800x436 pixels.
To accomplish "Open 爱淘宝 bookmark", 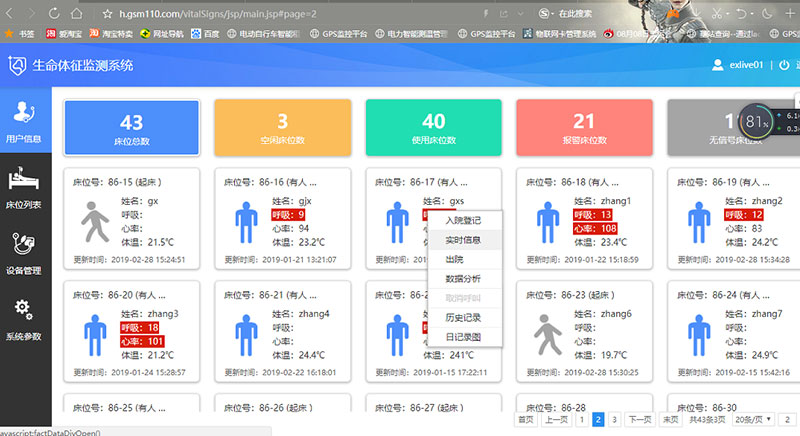I will pyautogui.click(x=64, y=34).
